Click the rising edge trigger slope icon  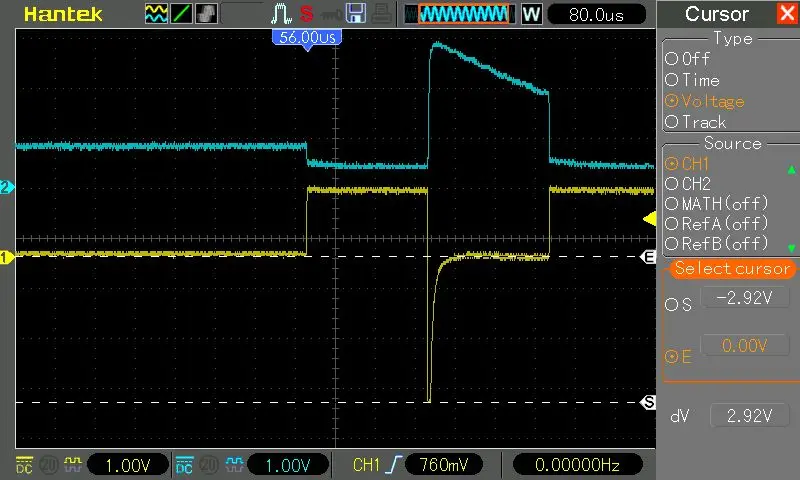394,465
